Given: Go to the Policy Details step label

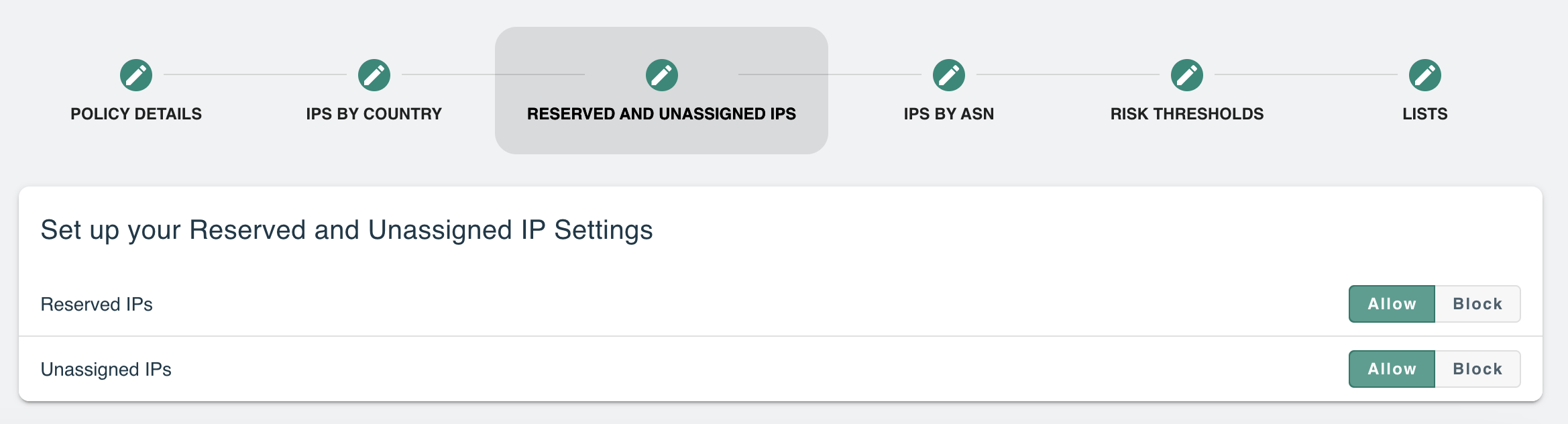Looking at the screenshot, I should 136,114.
